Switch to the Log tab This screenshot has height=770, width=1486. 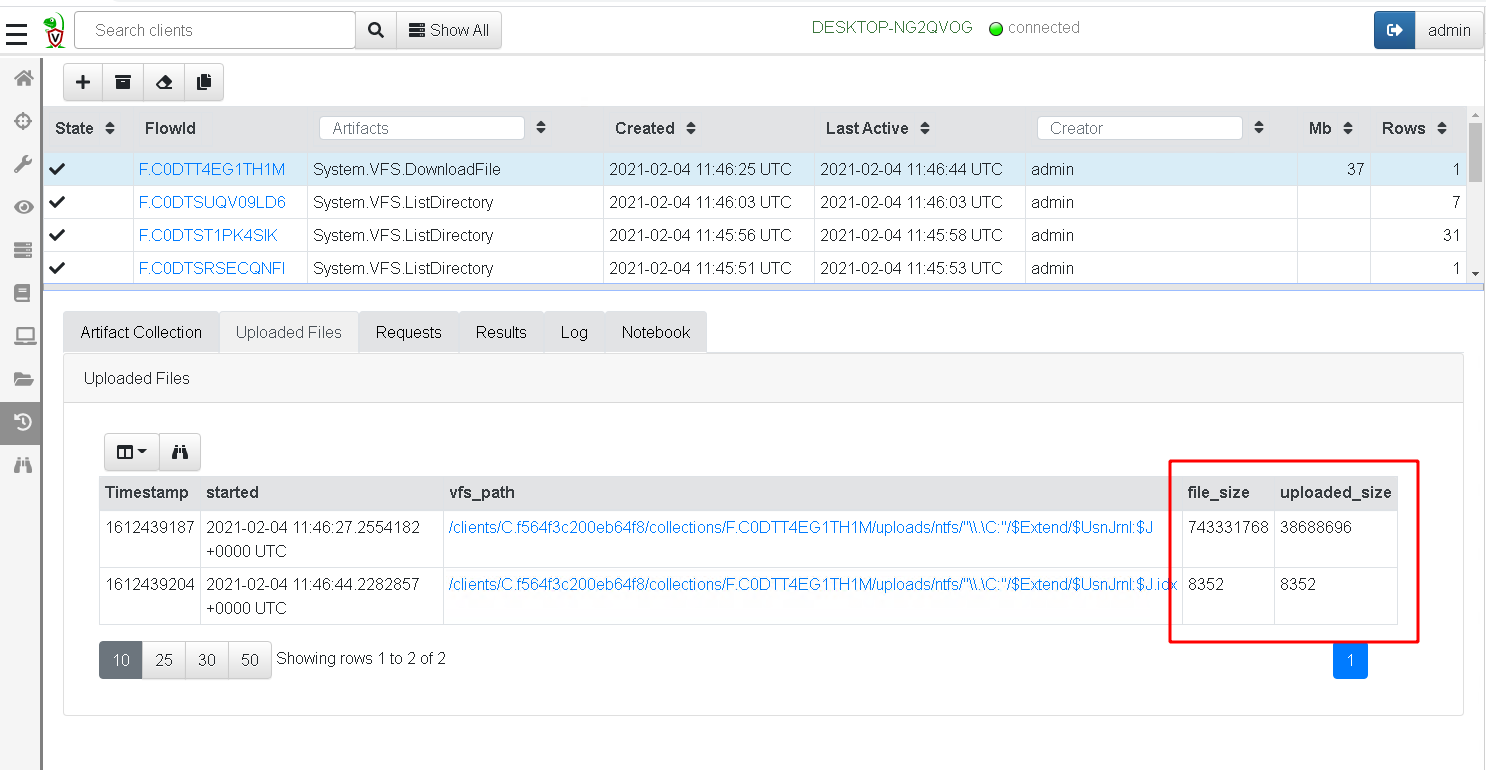(574, 333)
